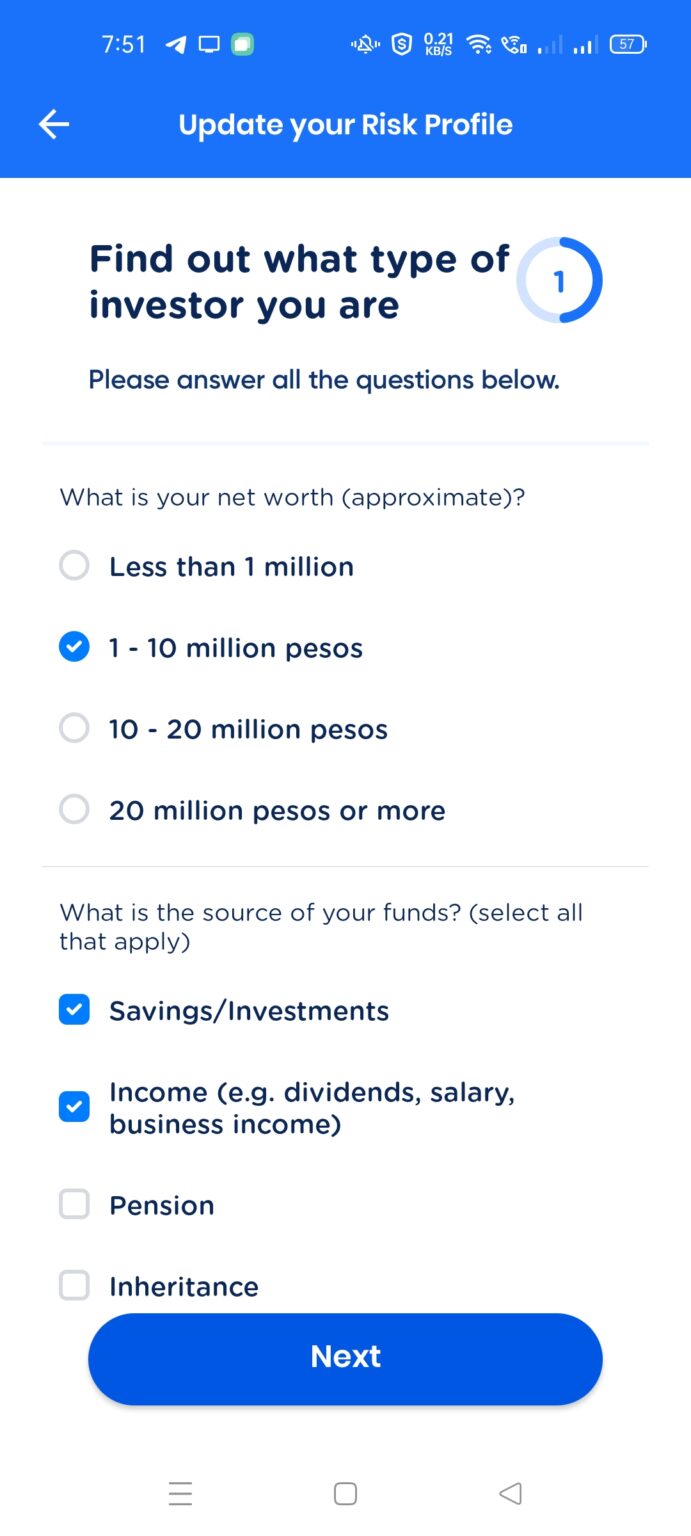691x1536 pixels.
Task: Check the Pension funds source checkbox
Action: coord(73,1204)
